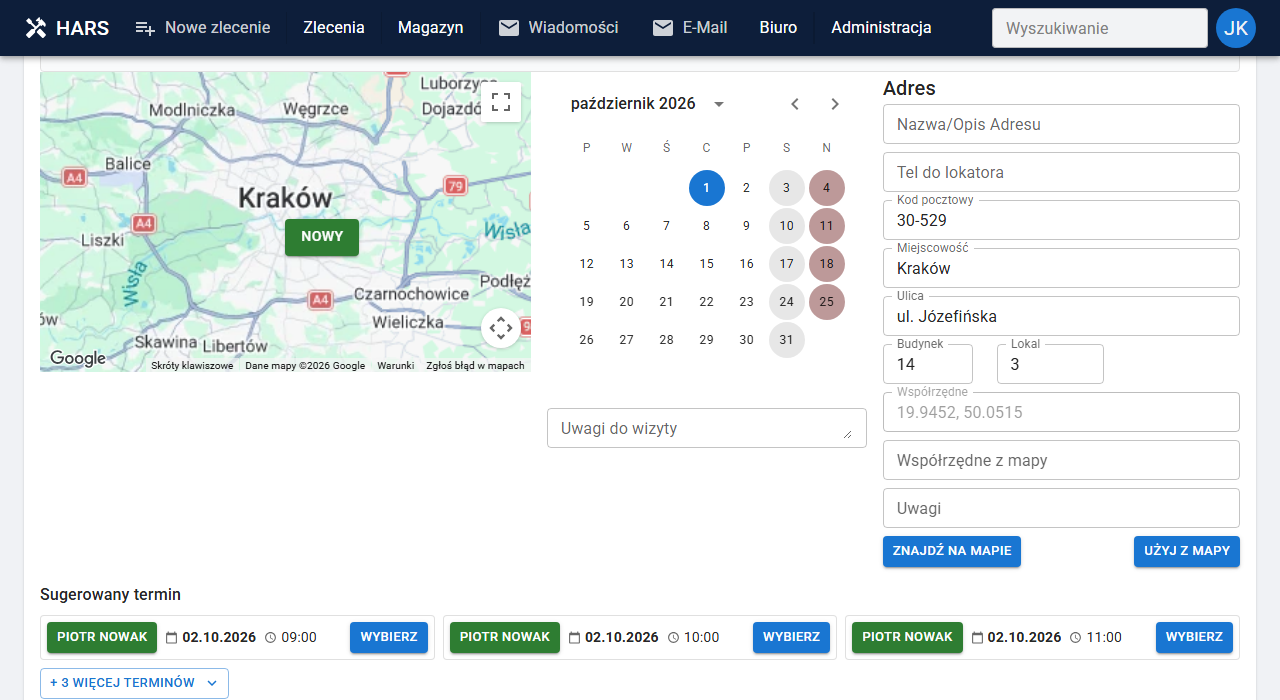Click the NOWY marker on the map
The width and height of the screenshot is (1280, 700).
coord(322,237)
